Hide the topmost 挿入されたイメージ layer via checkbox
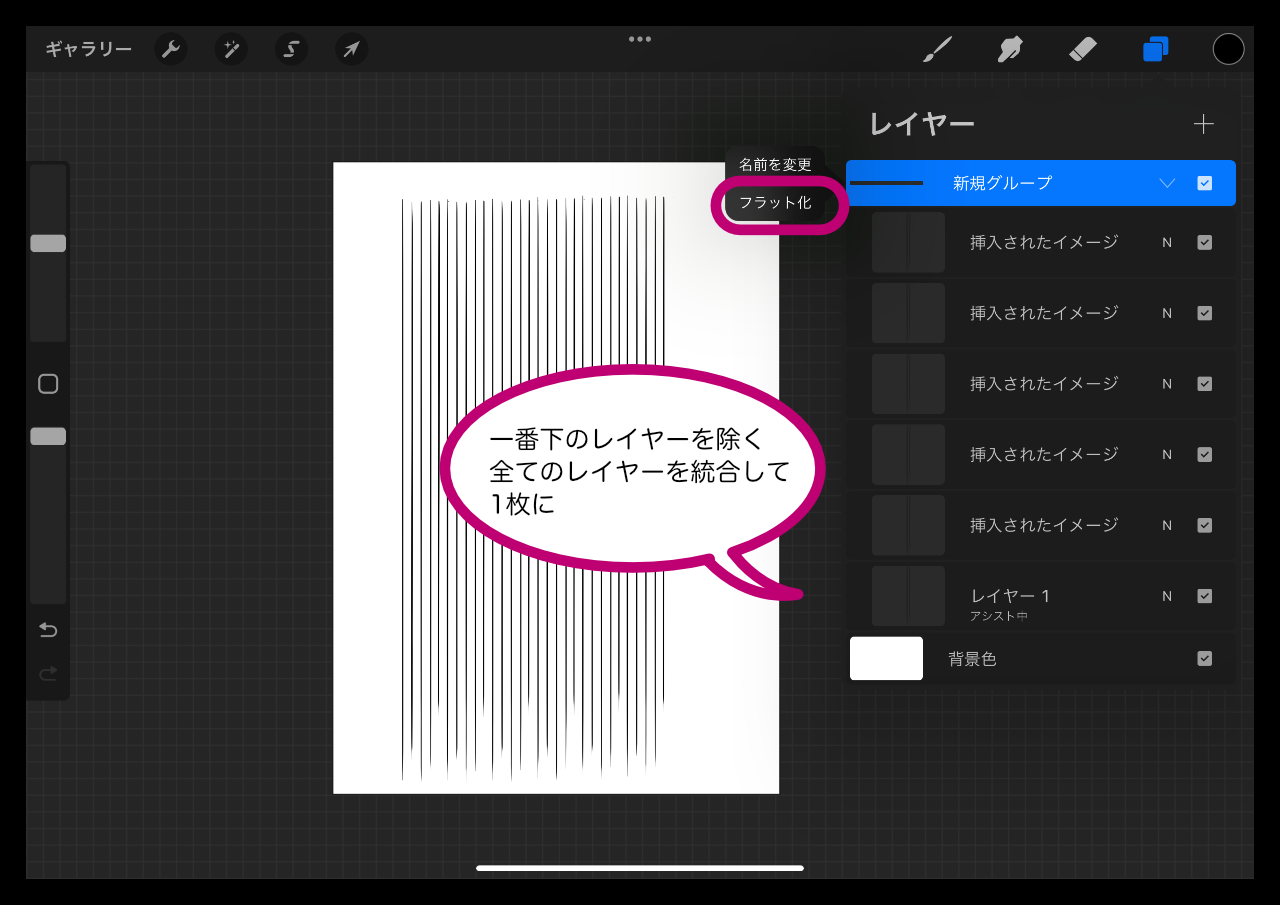The image size is (1280, 905). (x=1205, y=242)
